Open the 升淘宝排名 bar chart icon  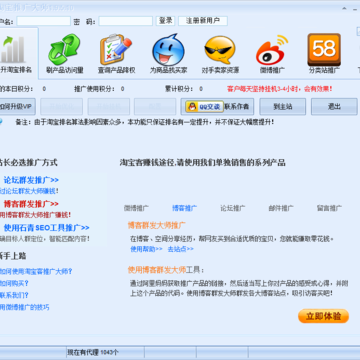click(13, 49)
